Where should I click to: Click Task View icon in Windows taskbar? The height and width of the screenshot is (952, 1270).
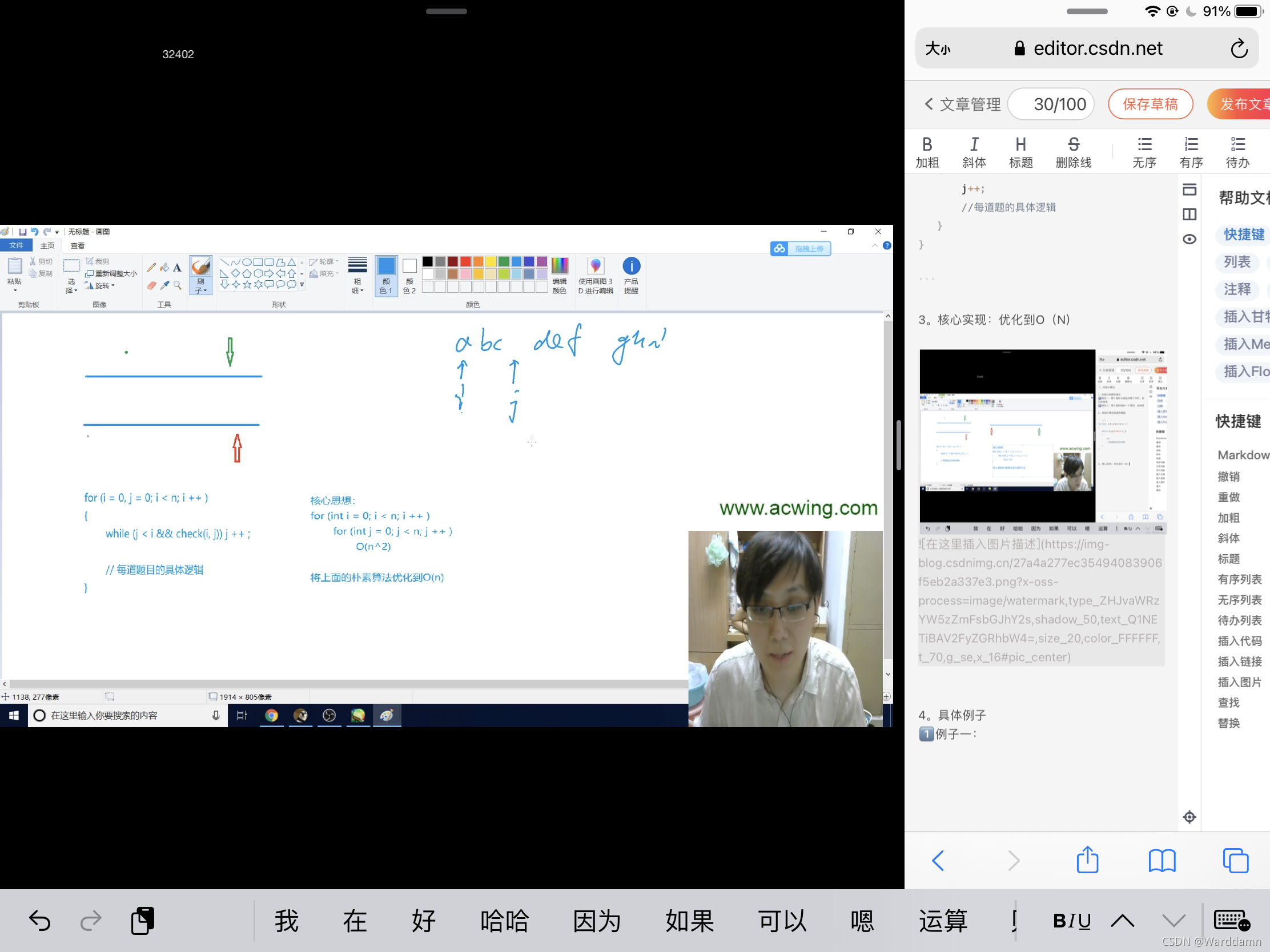(x=242, y=715)
